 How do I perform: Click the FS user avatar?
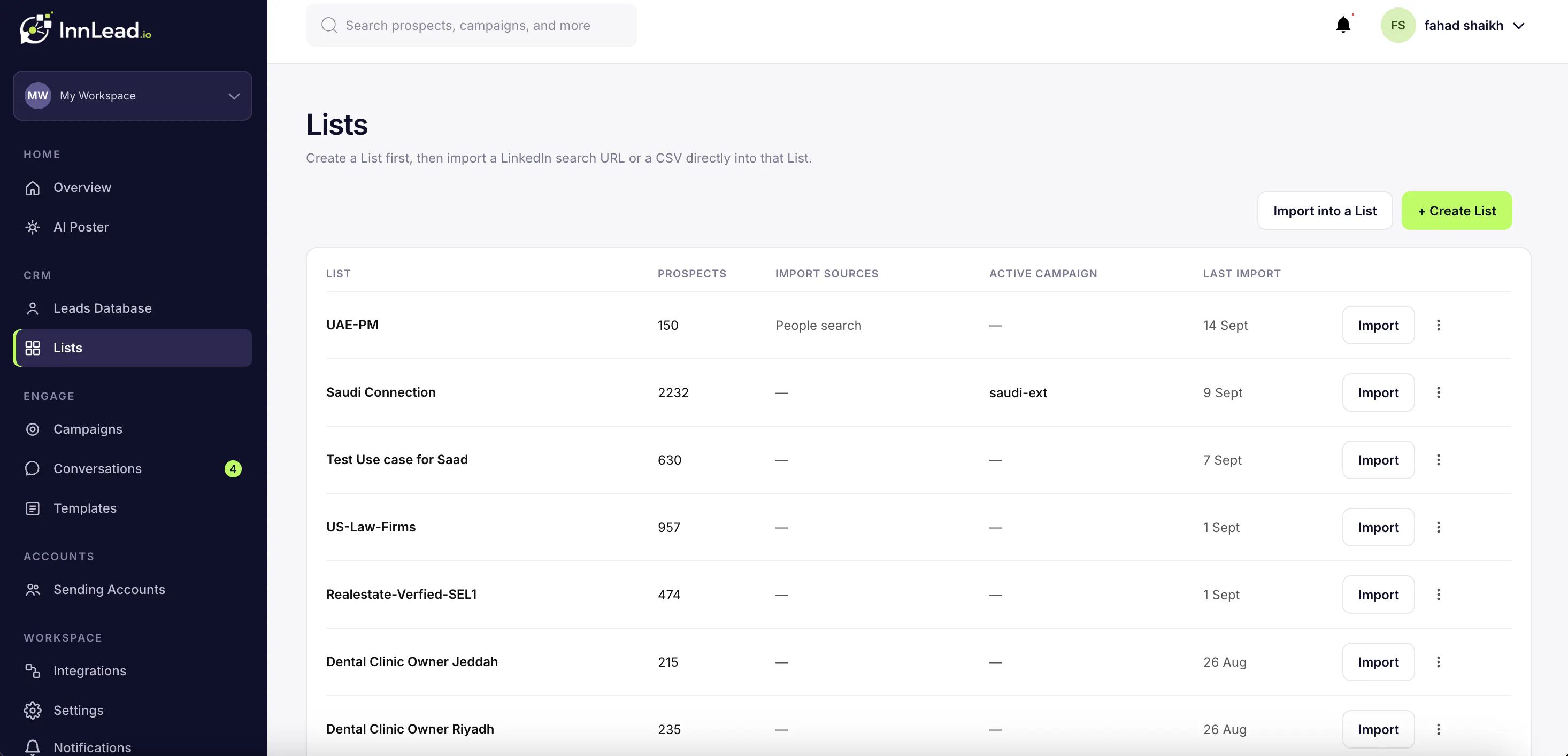[x=1397, y=25]
